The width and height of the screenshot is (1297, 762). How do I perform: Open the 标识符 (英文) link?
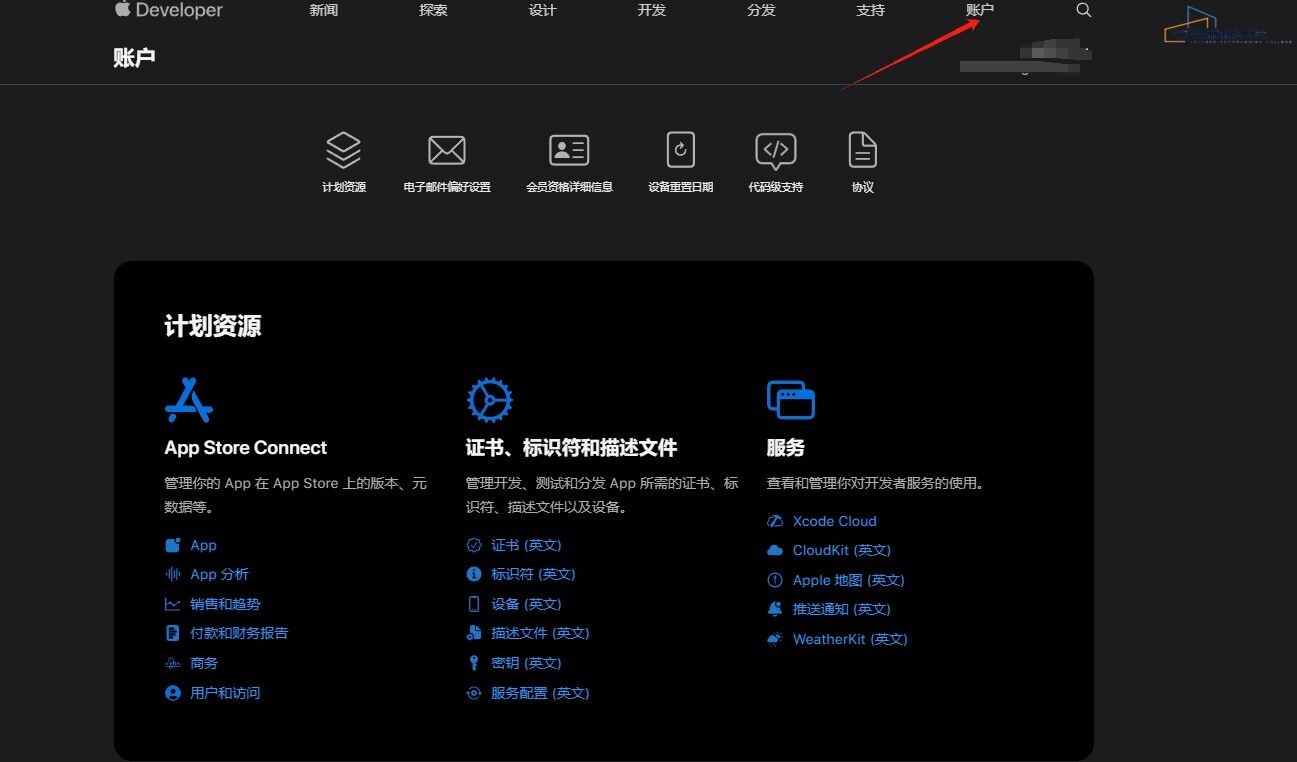(533, 574)
